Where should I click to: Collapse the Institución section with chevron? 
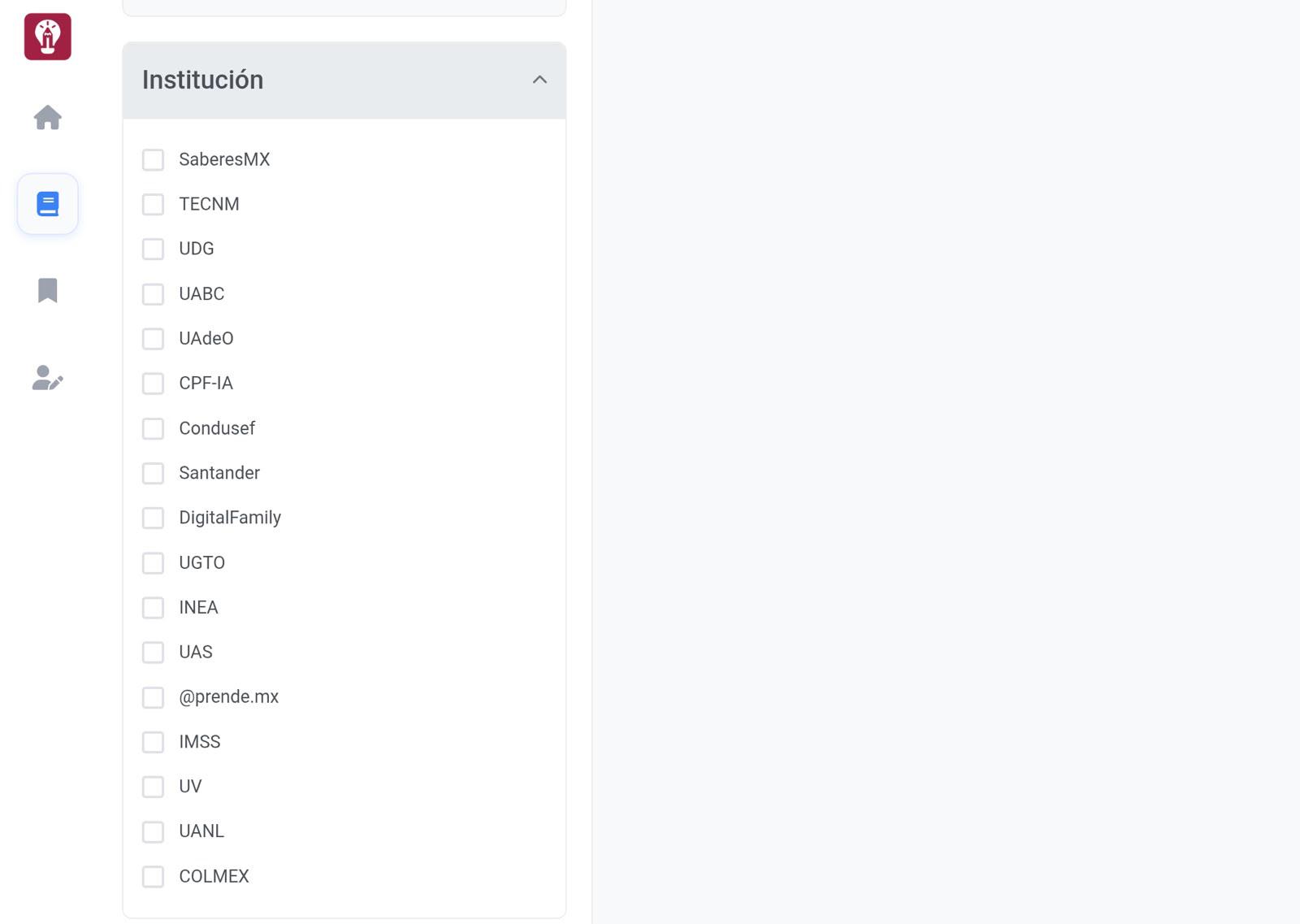pos(539,80)
